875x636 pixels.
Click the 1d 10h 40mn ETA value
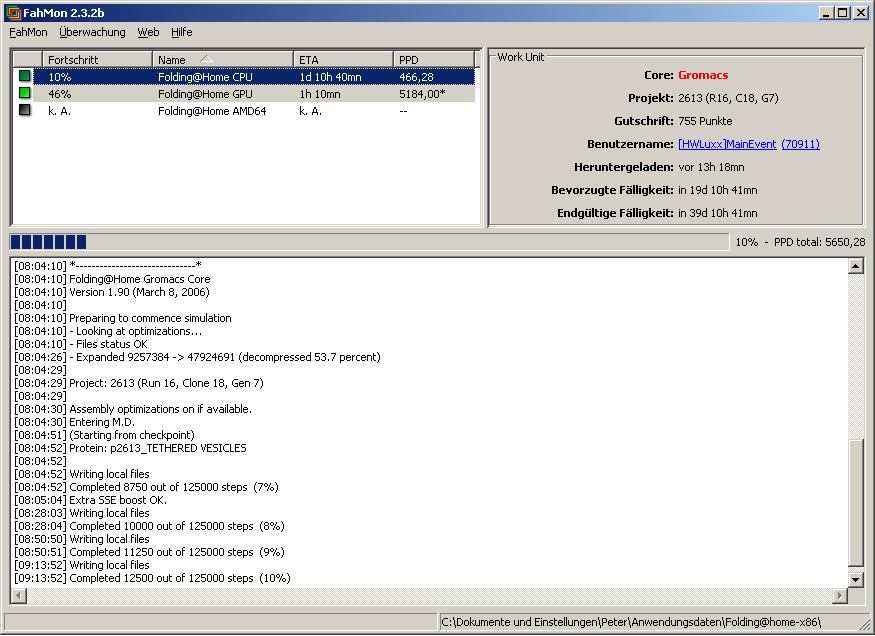click(x=330, y=77)
